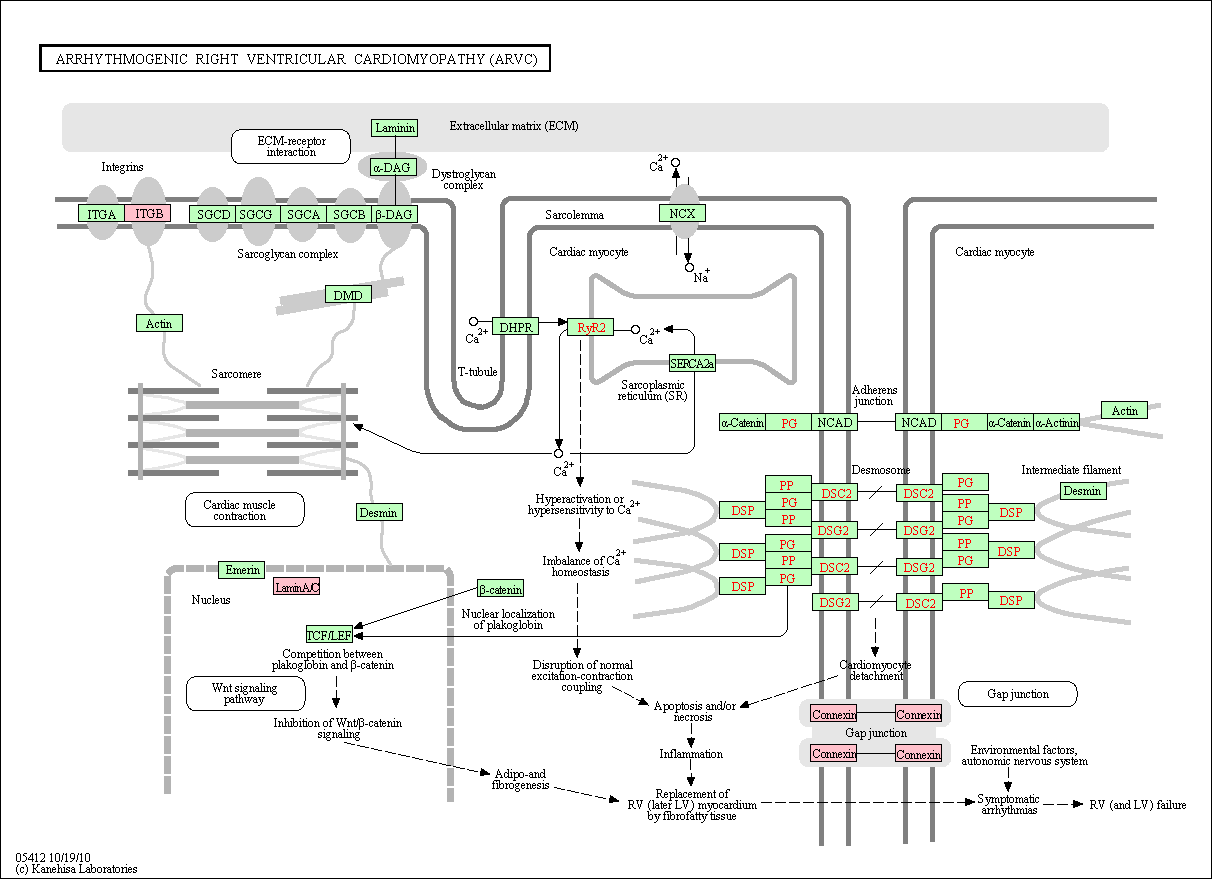Open the DHPR channel node
The width and height of the screenshot is (1212, 879).
point(516,327)
